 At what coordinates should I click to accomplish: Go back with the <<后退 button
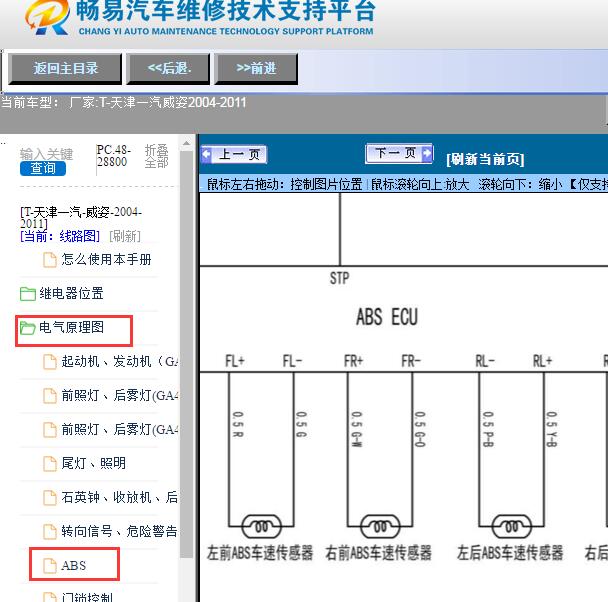(x=168, y=69)
